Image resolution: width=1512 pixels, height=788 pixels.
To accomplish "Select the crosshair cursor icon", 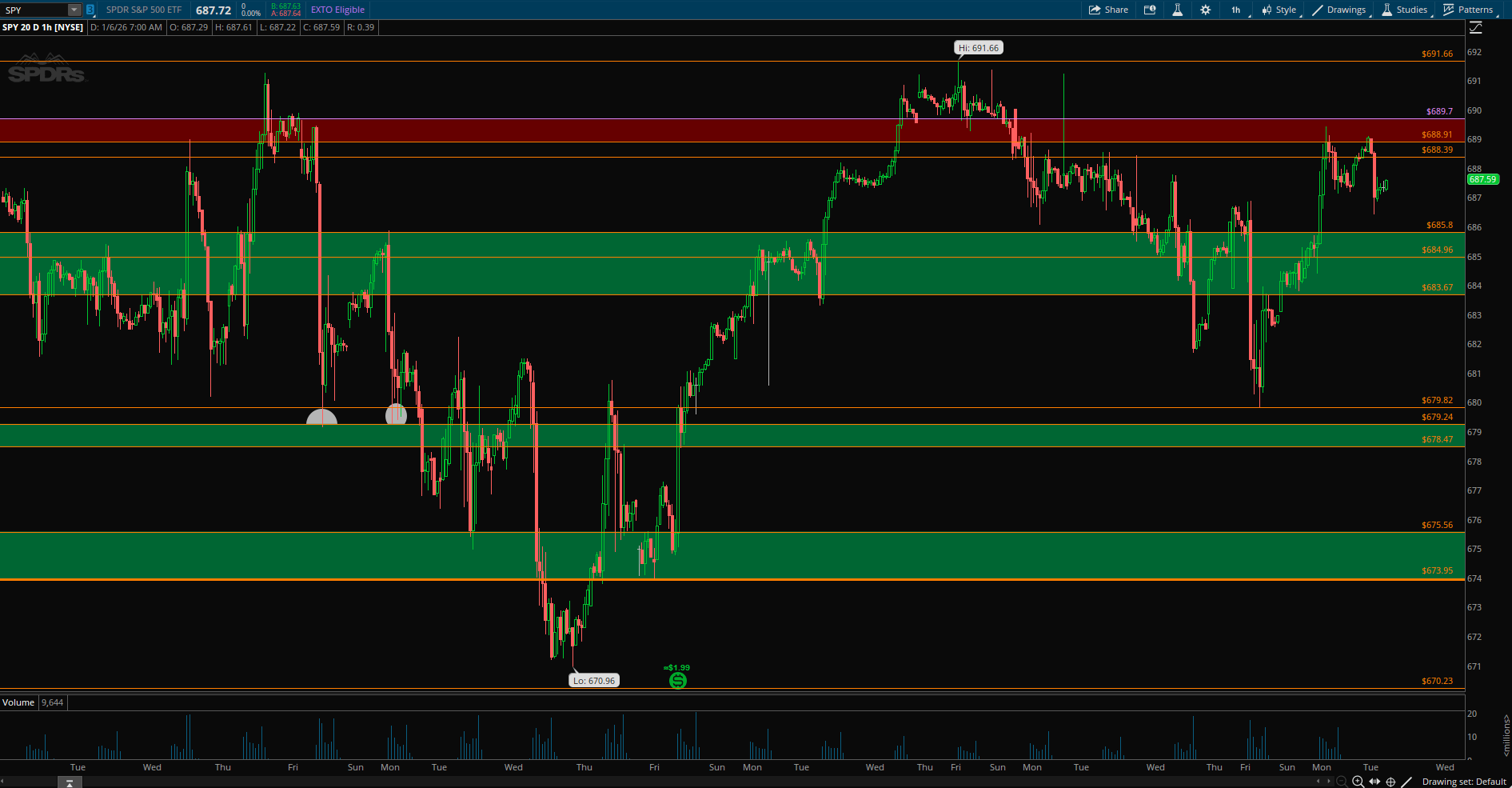I will [1390, 782].
